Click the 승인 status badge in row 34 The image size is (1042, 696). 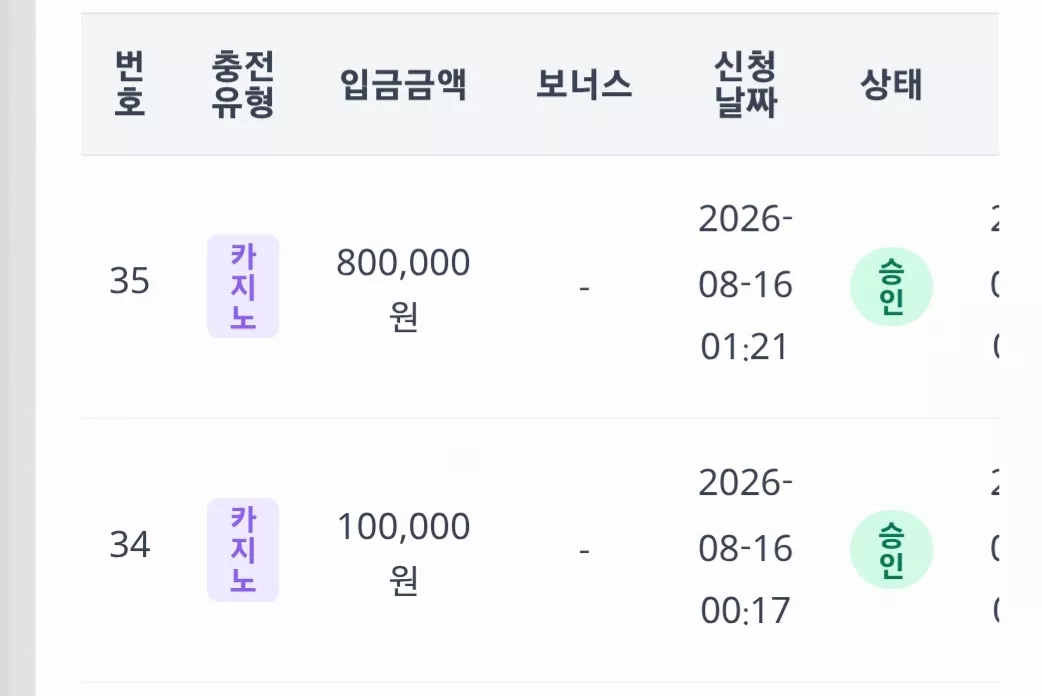tap(891, 550)
